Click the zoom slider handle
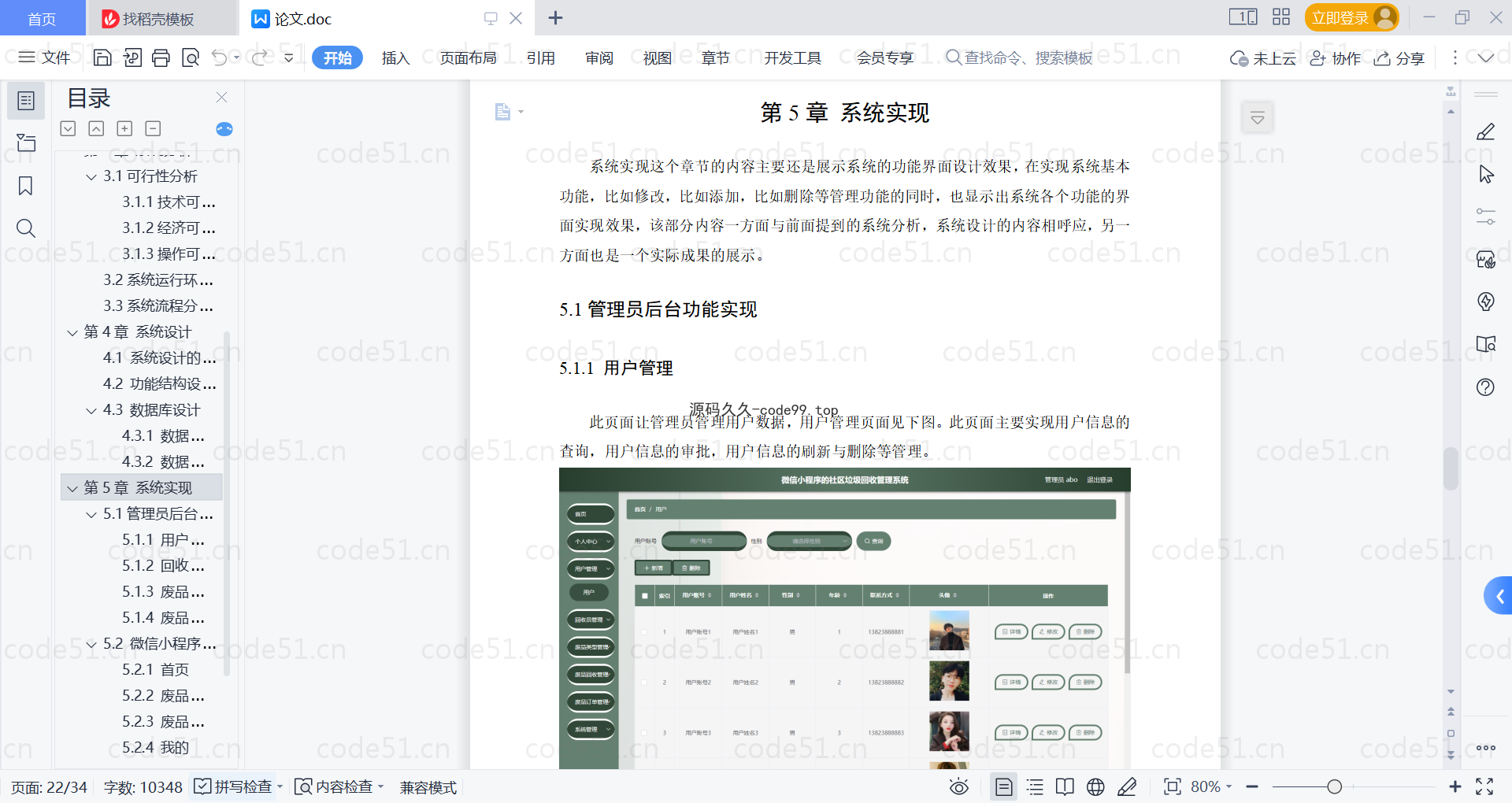1512x803 pixels. coord(1334,786)
